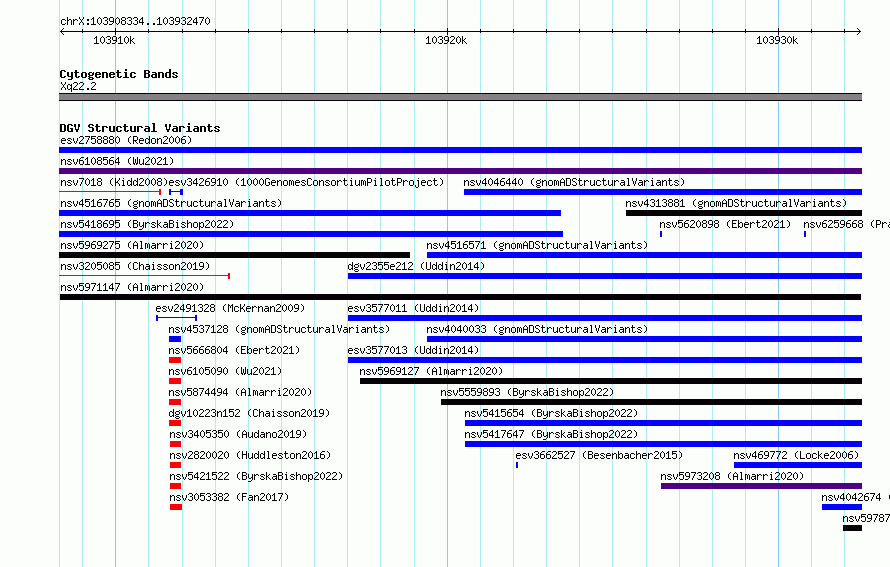Select nsv5969275 (Almarri2020) label
This screenshot has width=890, height=567.
pos(132,245)
